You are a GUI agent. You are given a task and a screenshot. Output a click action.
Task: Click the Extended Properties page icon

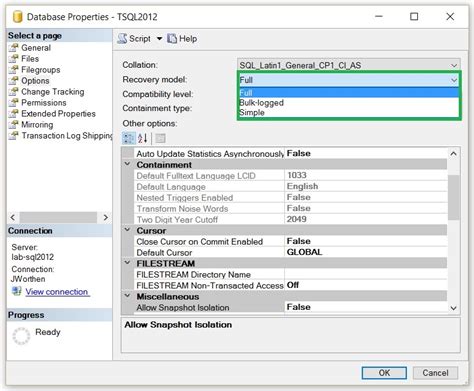click(14, 114)
